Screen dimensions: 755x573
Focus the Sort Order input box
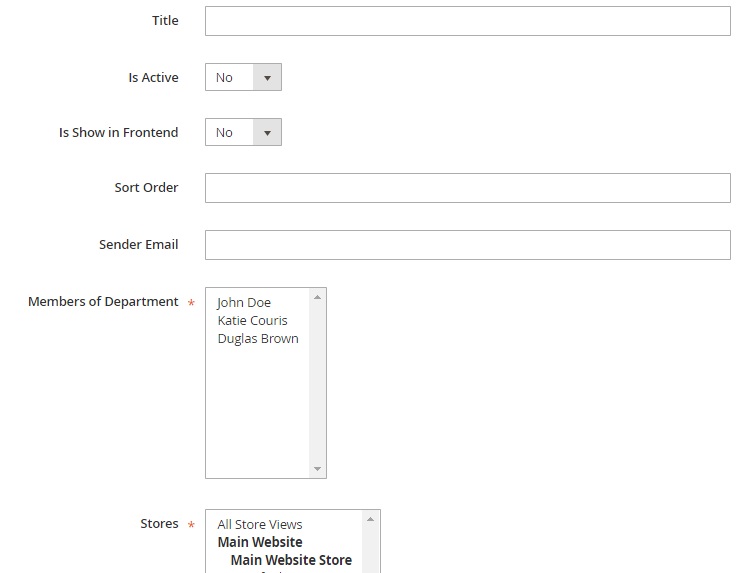(x=467, y=188)
